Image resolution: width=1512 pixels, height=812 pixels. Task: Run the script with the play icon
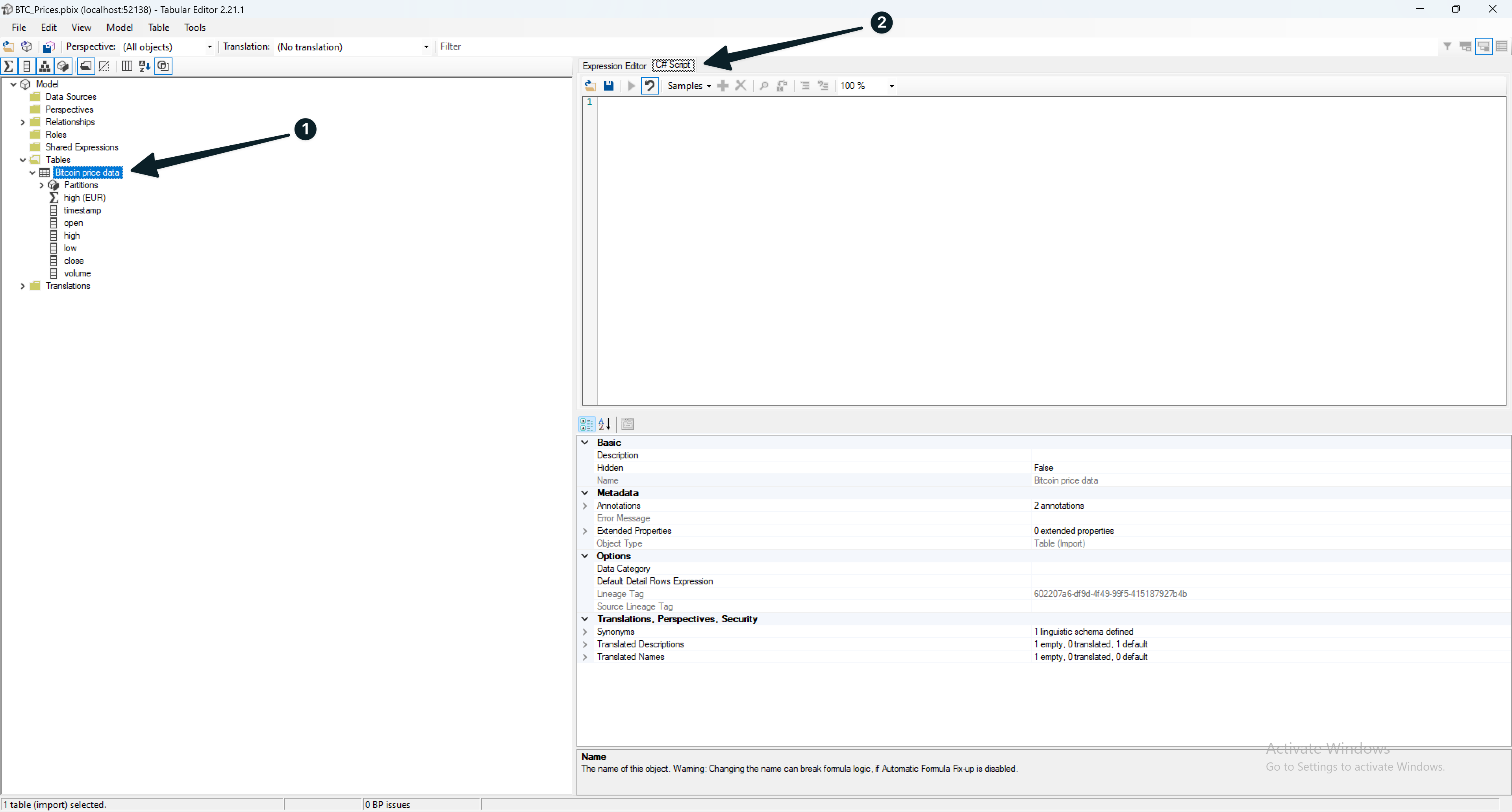pos(630,86)
